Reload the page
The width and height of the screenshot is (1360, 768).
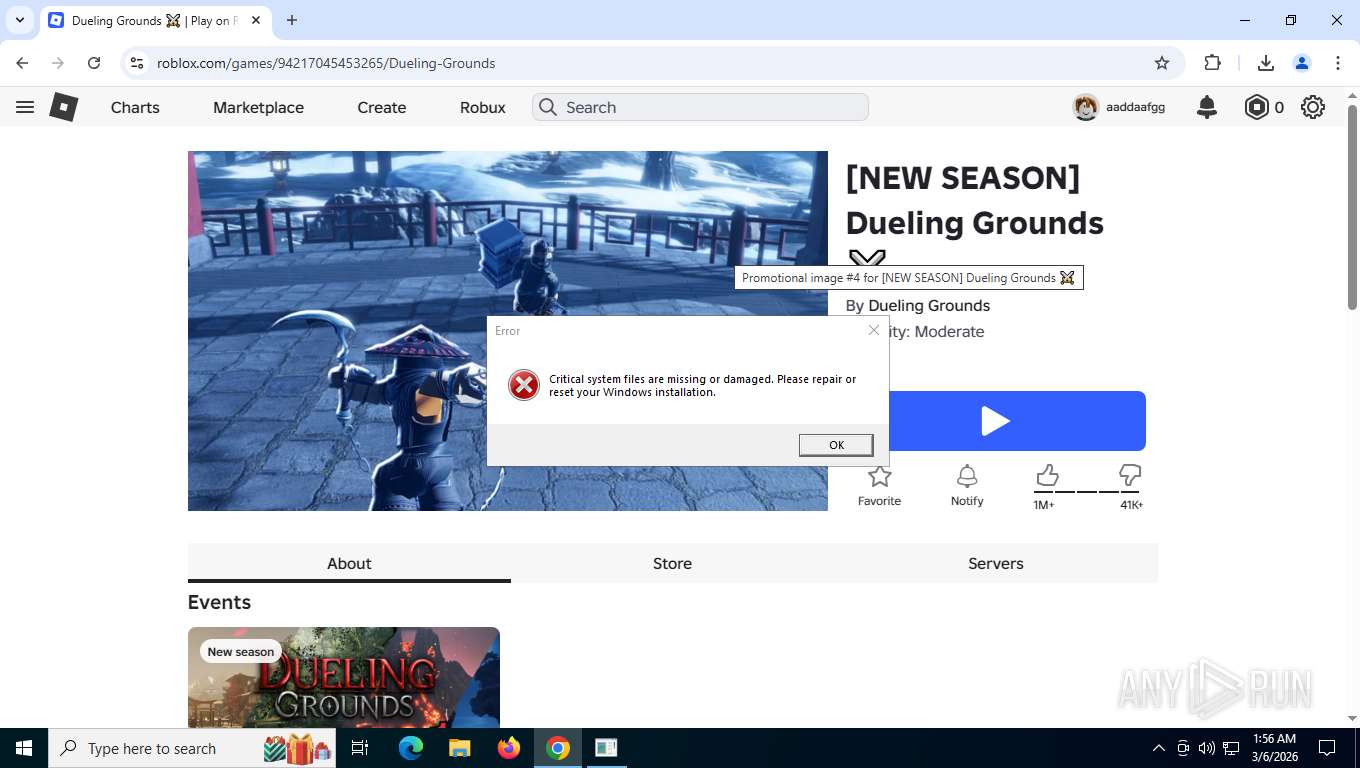94,63
